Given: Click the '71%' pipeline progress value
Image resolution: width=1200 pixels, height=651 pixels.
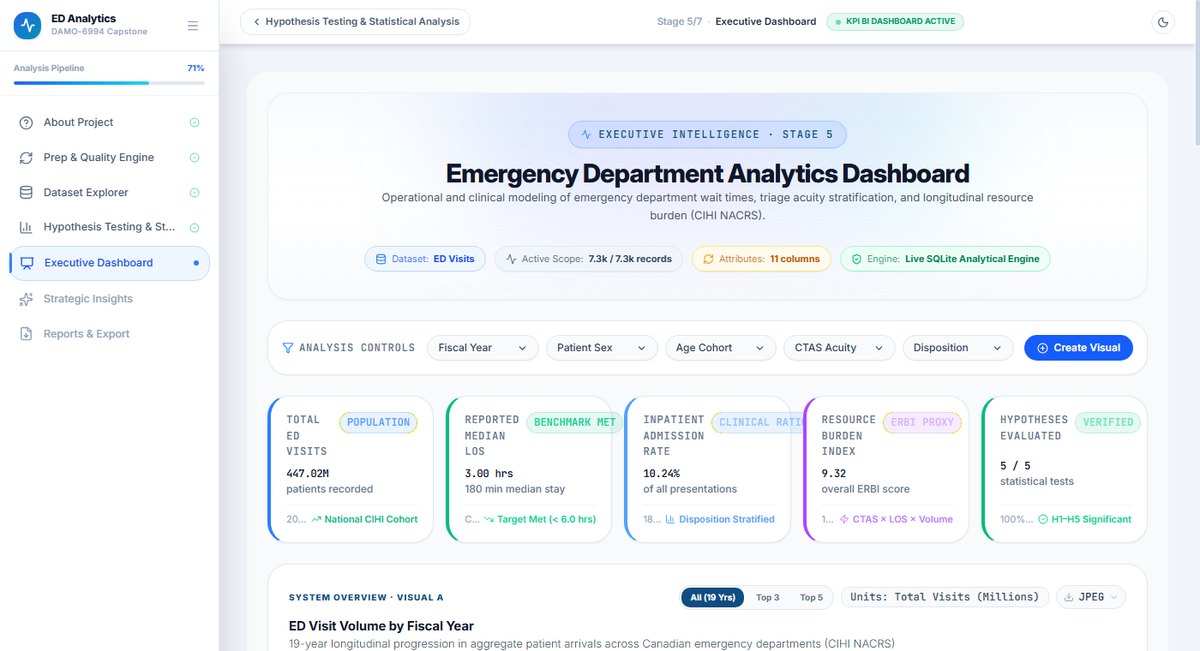Looking at the screenshot, I should pos(196,68).
